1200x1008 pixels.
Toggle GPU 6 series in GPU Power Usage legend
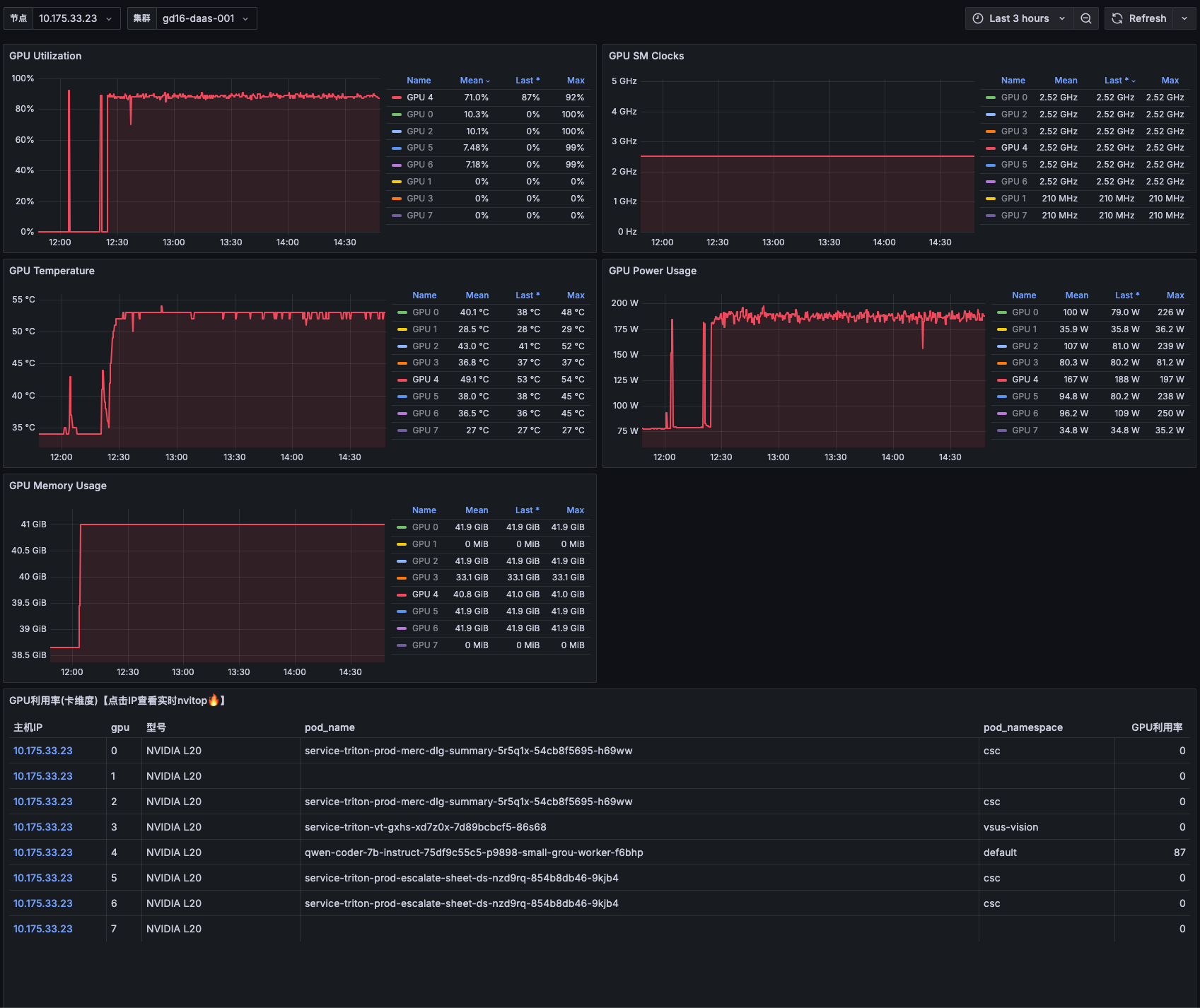coord(1025,414)
